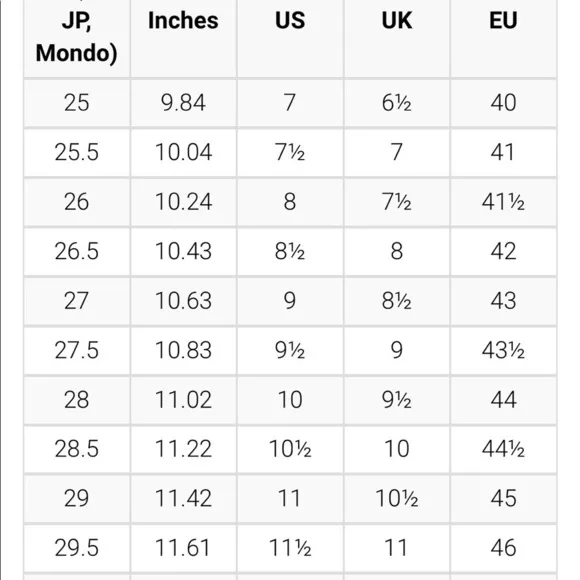
Task: Select the 27 Mondo size cell
Action: 77,301
